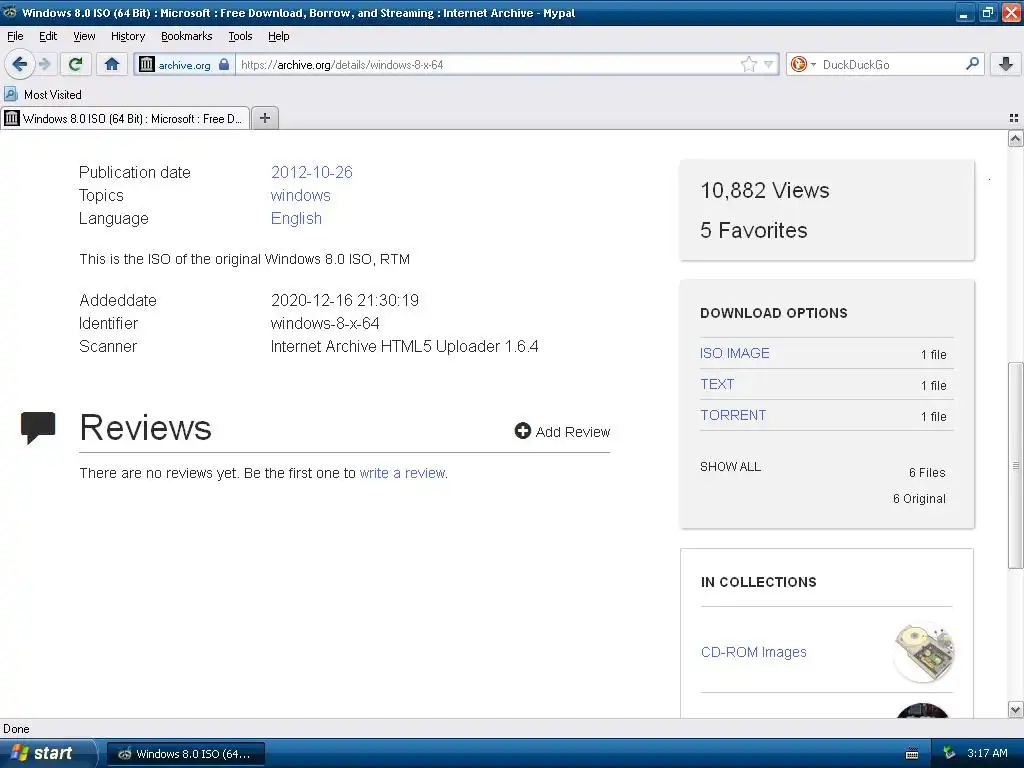Open the TEXT download option
The width and height of the screenshot is (1024, 768).
[x=717, y=384]
